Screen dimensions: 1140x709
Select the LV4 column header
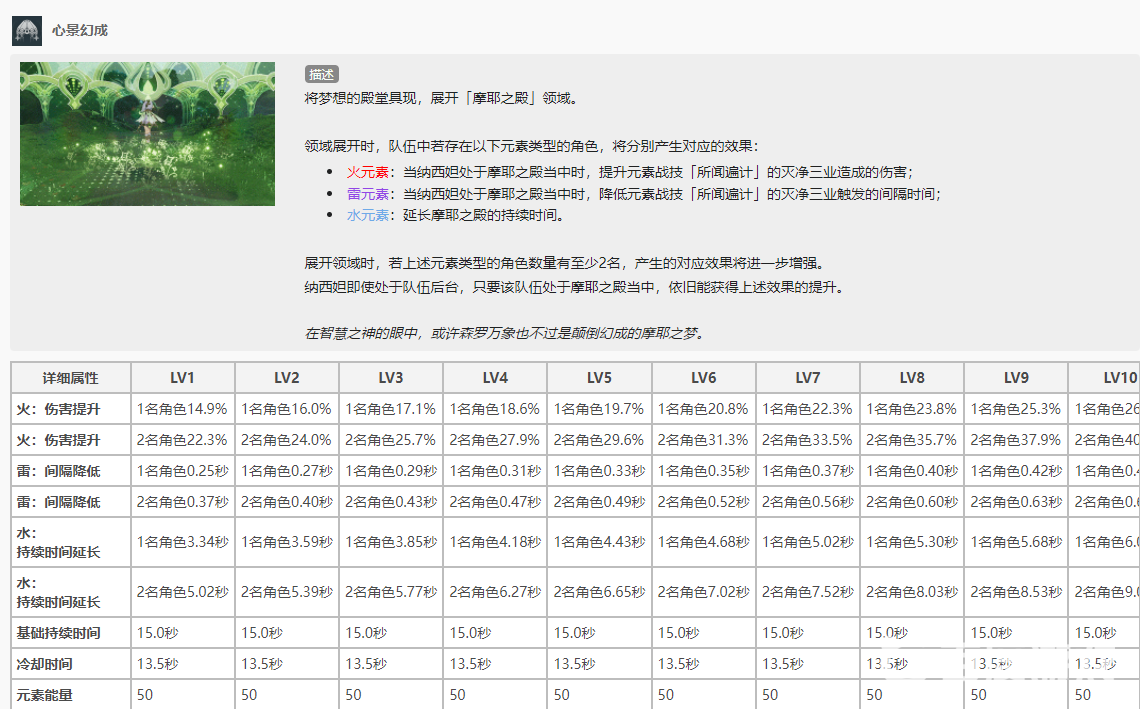(495, 378)
